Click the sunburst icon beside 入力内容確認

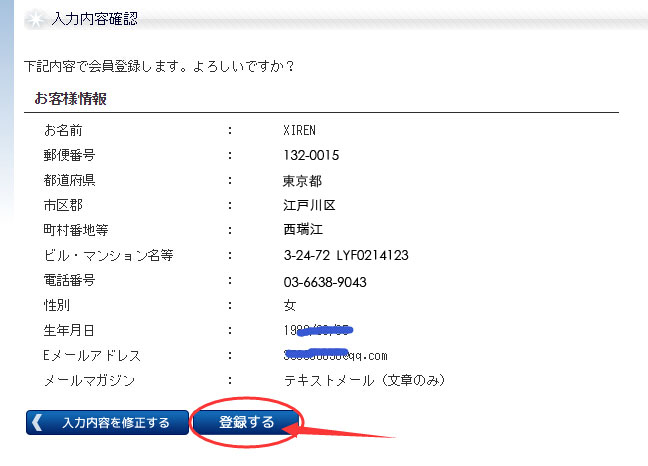pos(31,19)
